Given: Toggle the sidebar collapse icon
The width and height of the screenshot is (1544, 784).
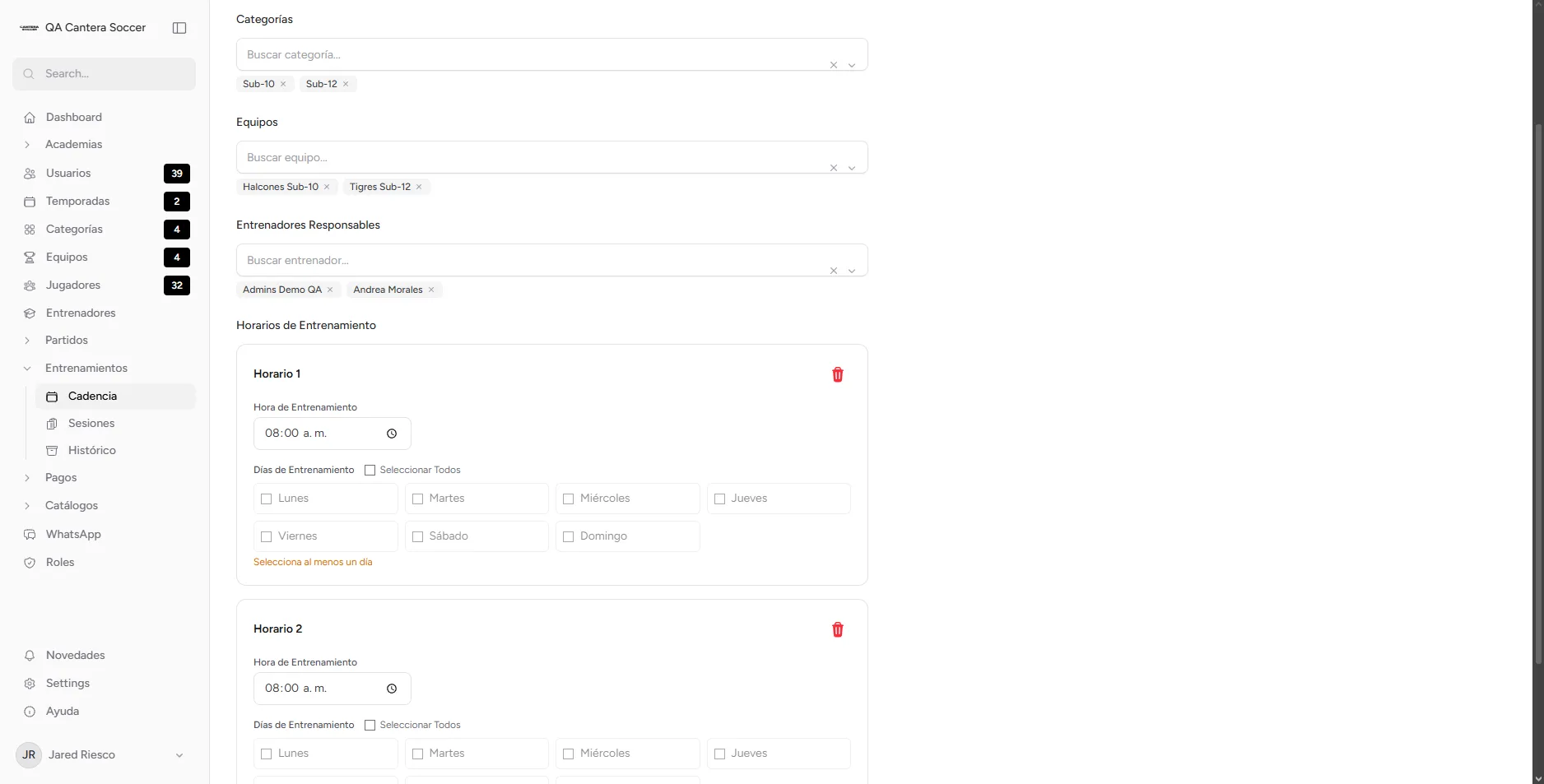Looking at the screenshot, I should [179, 28].
